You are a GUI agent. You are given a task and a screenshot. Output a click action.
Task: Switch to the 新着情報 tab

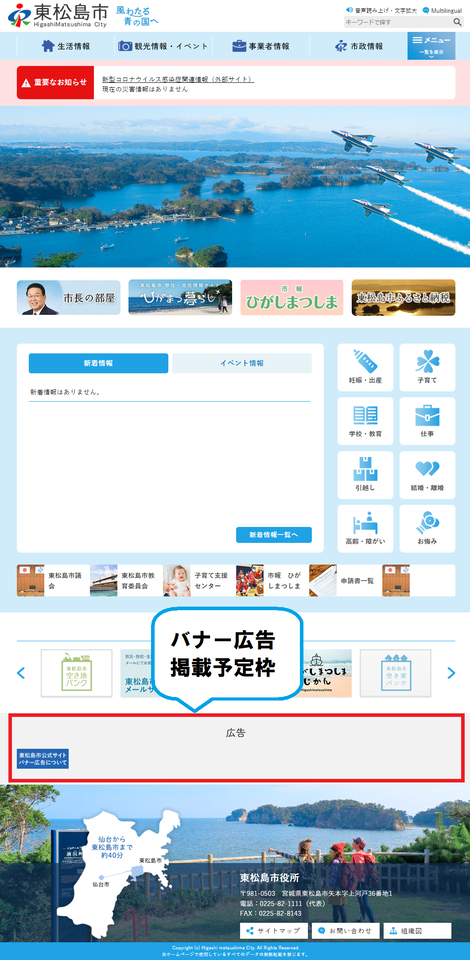click(x=99, y=363)
